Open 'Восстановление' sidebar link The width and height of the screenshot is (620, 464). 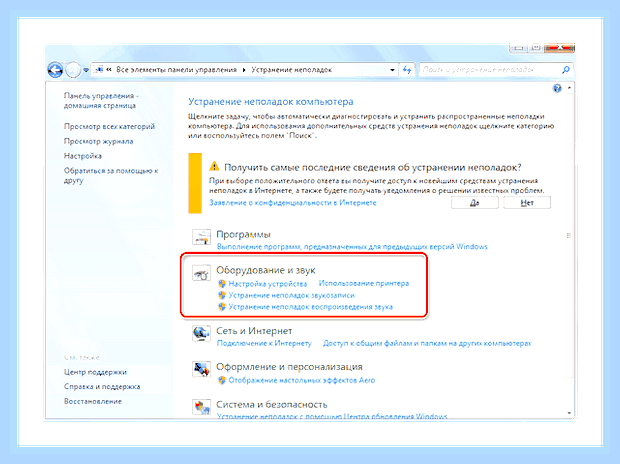coord(93,401)
